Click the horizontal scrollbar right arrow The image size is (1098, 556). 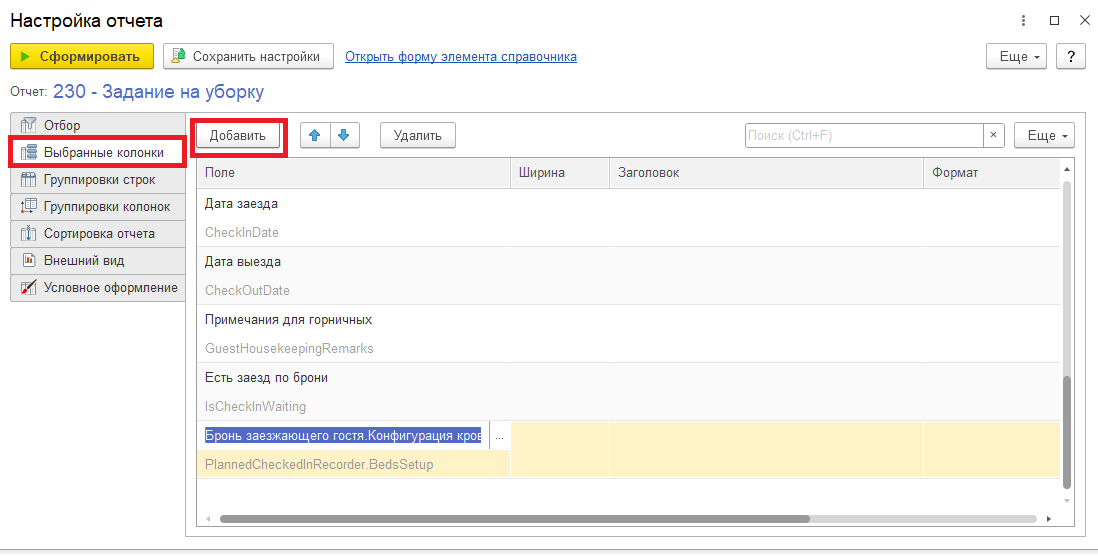coord(1049,520)
